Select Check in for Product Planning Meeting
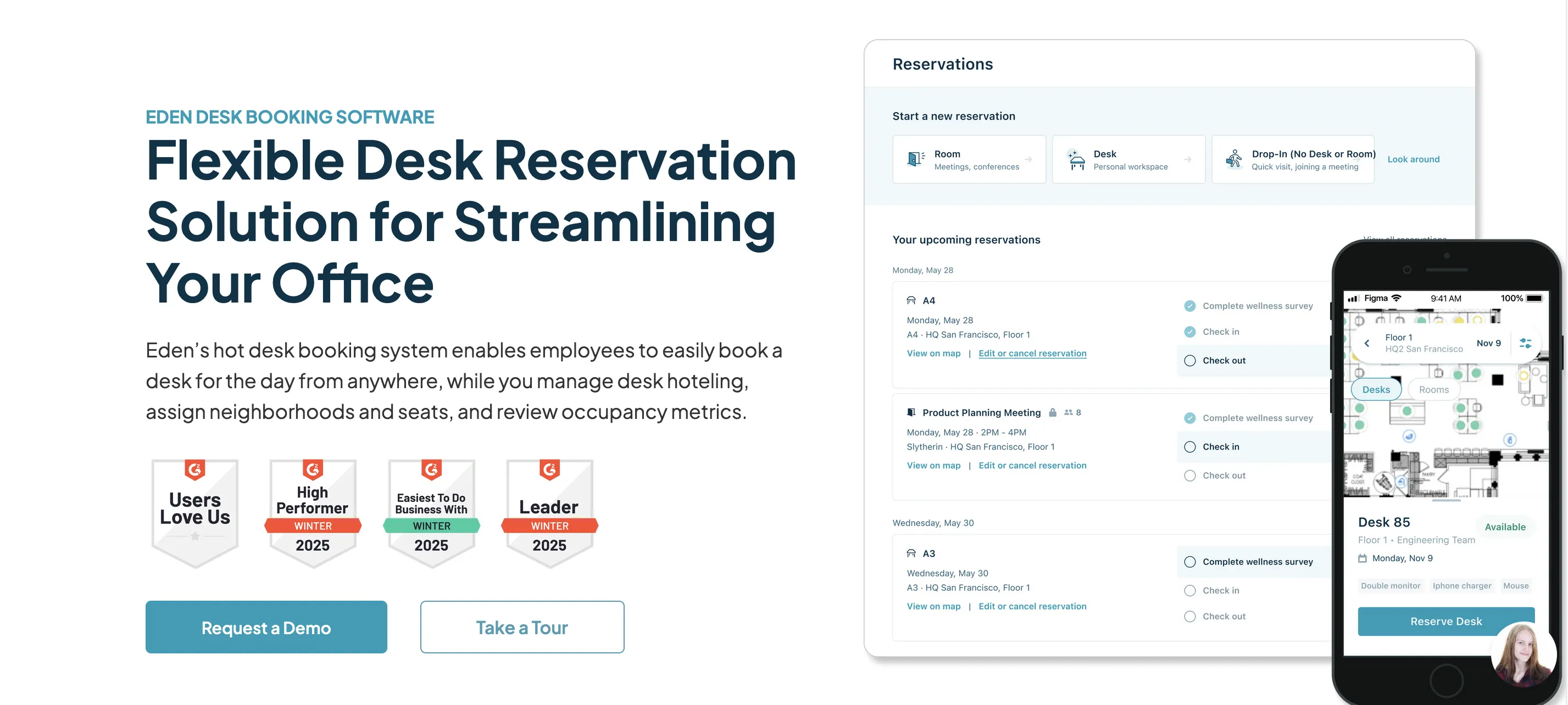 coord(1189,446)
